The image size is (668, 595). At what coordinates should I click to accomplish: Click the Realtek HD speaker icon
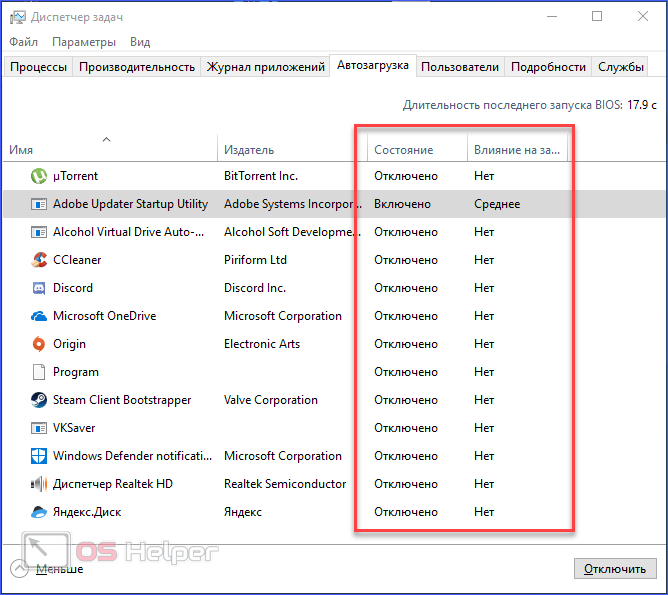(x=39, y=484)
